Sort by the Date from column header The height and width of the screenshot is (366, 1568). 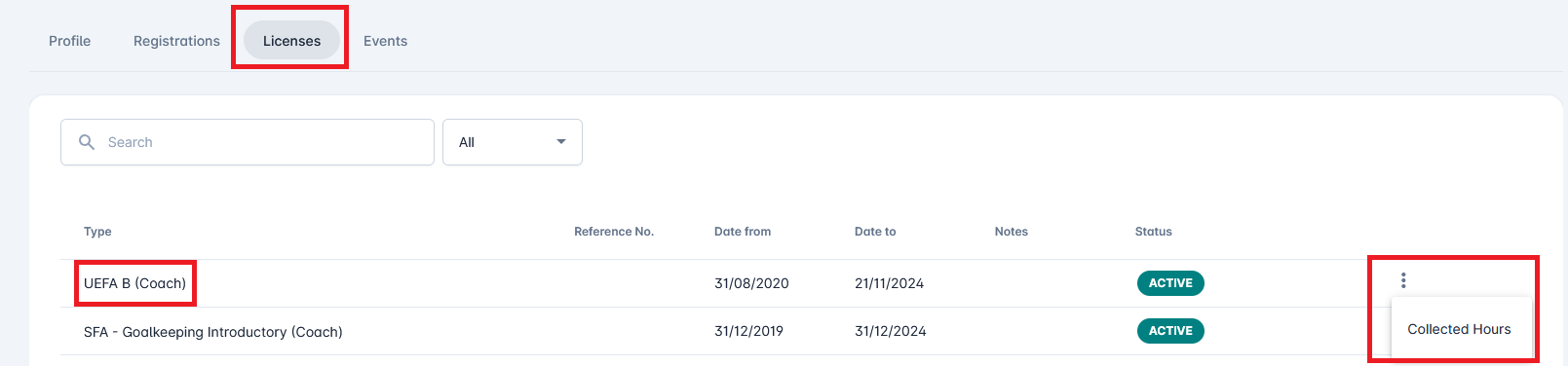click(743, 232)
